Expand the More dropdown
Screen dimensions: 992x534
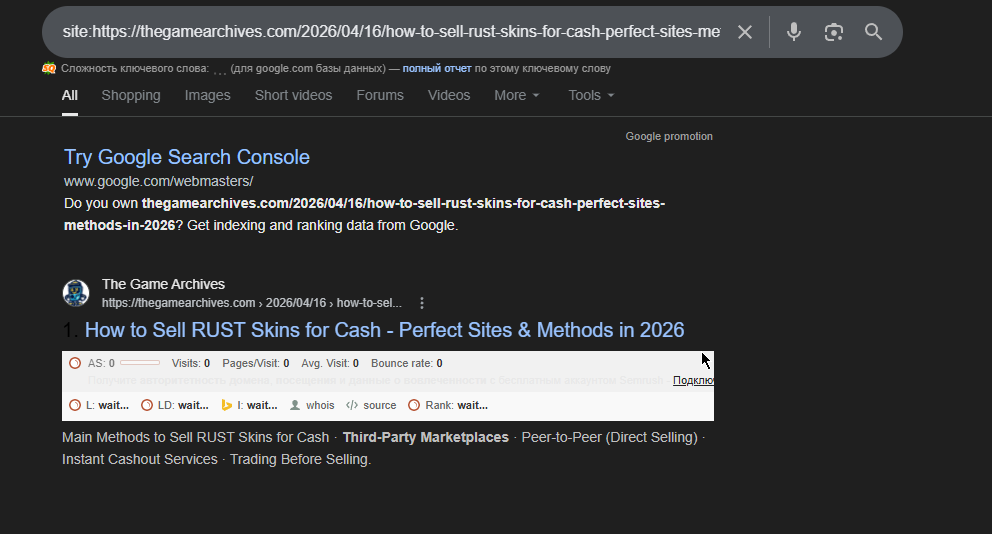(x=517, y=96)
